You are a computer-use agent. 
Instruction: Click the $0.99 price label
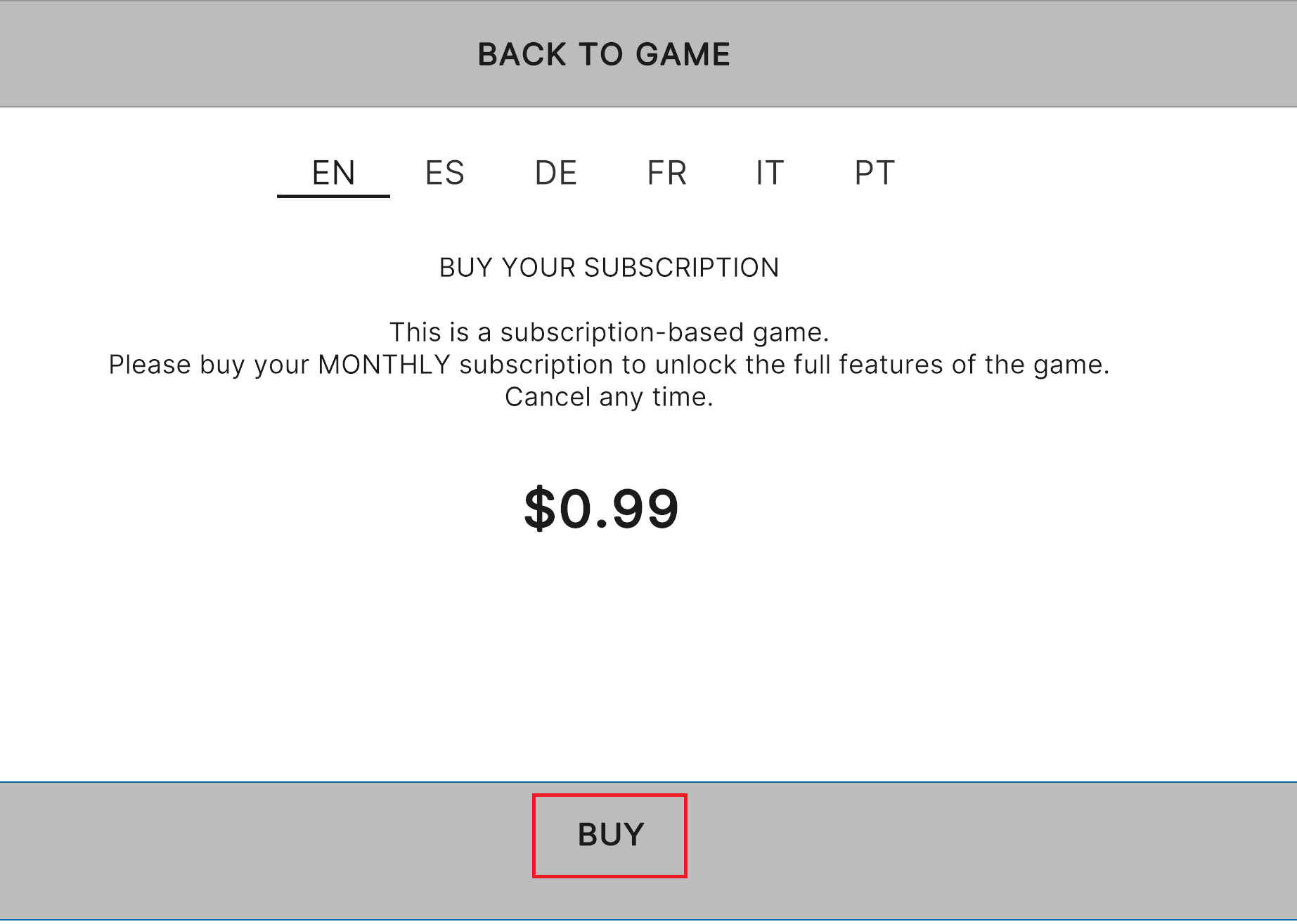[x=602, y=509]
